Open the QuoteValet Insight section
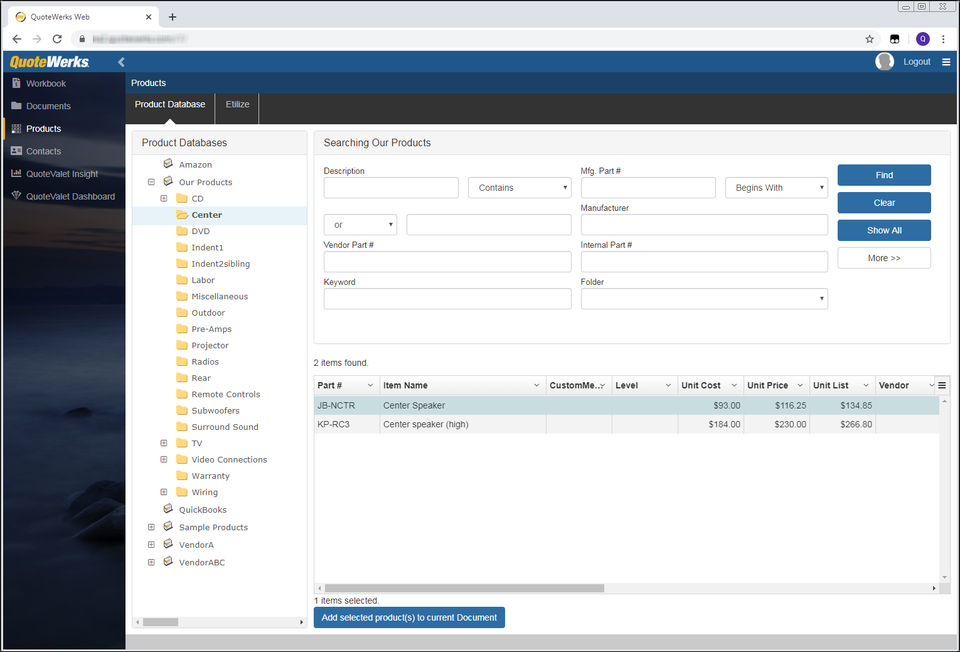 tap(62, 174)
